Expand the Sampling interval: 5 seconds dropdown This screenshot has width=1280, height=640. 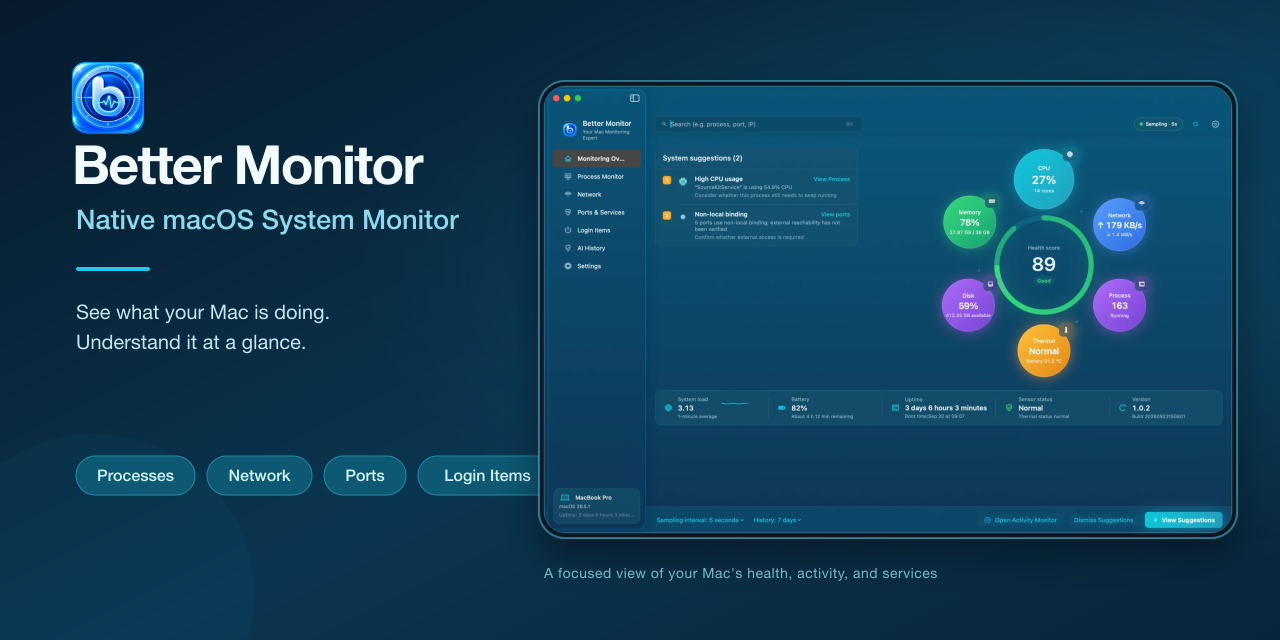[x=700, y=520]
